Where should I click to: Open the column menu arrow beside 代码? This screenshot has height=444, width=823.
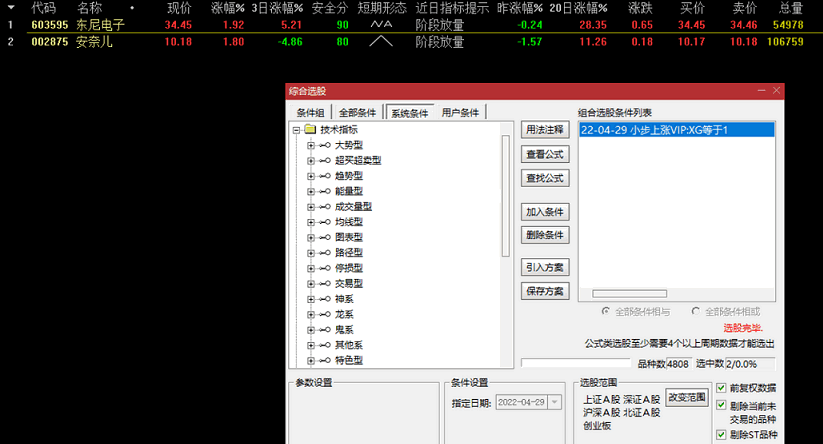[11, 8]
